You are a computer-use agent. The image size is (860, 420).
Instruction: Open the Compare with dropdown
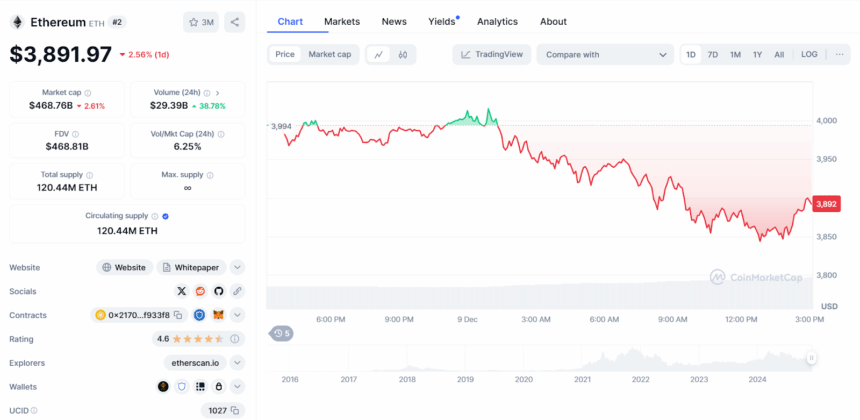[605, 55]
